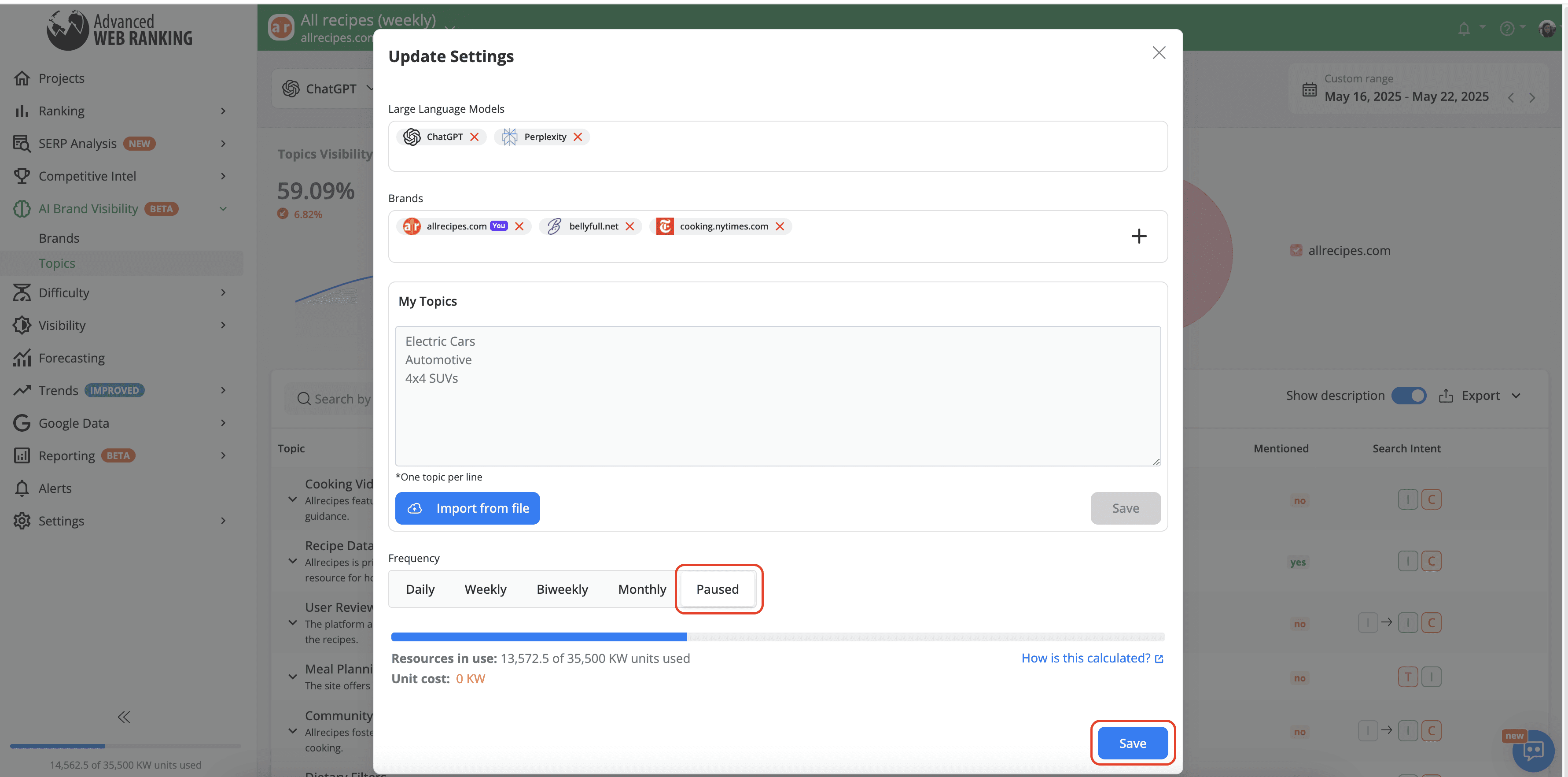Open Alerts bell in sidebar

coord(22,488)
